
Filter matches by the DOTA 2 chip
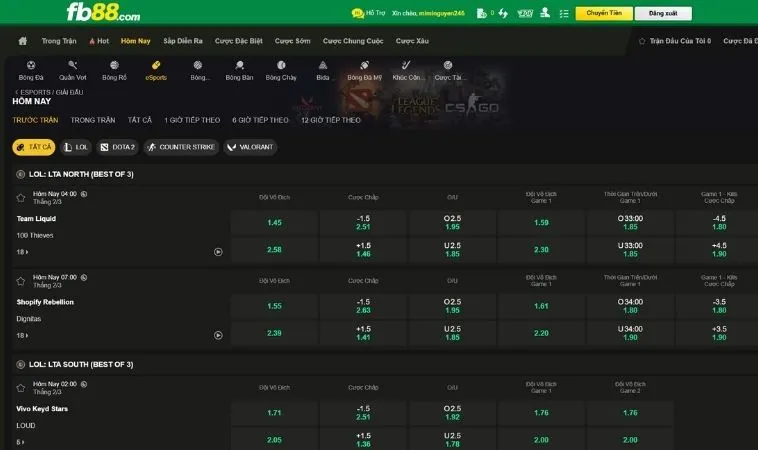pyautogui.click(x=118, y=147)
